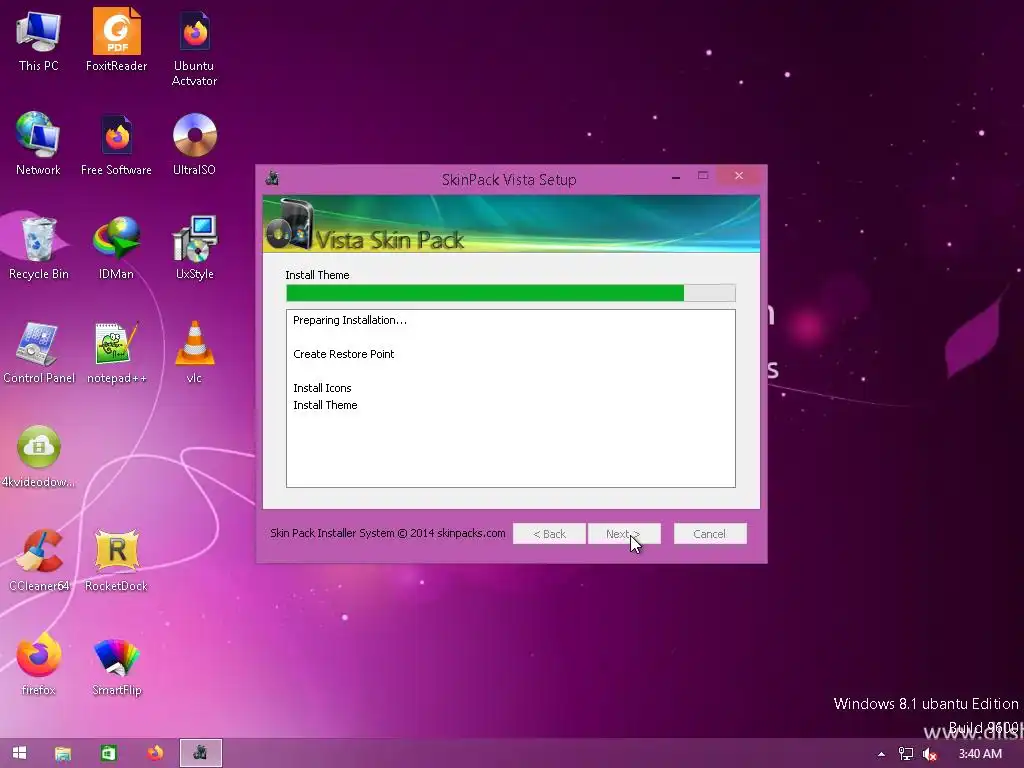Show hidden tray icons arrow
The width and height of the screenshot is (1024, 768).
[x=881, y=754]
